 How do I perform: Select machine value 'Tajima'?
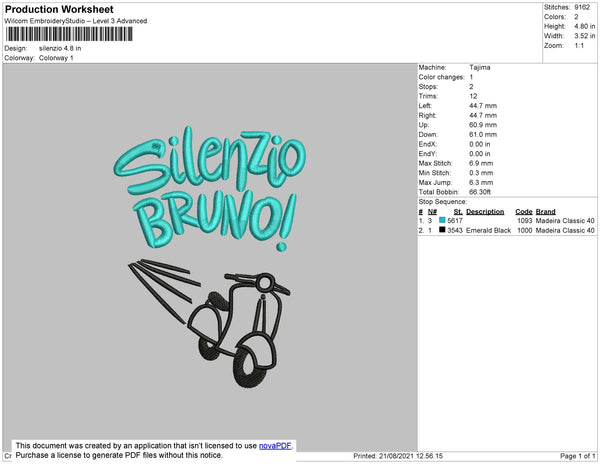pyautogui.click(x=480, y=67)
